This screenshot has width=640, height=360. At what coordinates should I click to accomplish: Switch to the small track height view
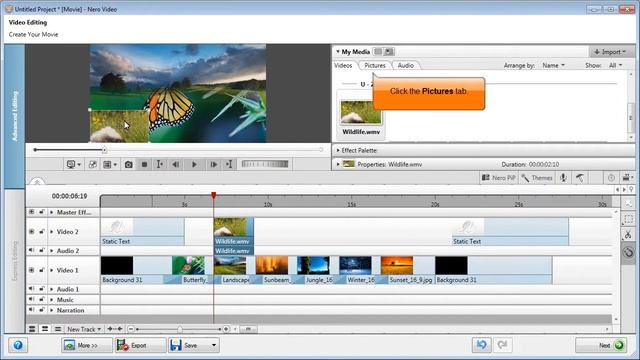[x=58, y=329]
